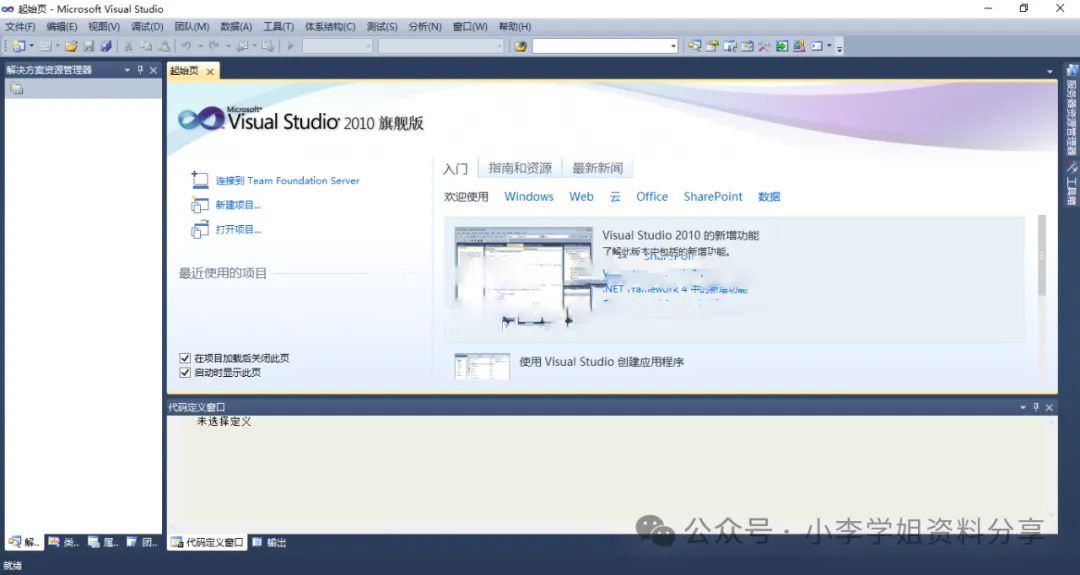
Task: Uncheck 在项目加载后关闭此页 checkbox
Action: pos(185,358)
